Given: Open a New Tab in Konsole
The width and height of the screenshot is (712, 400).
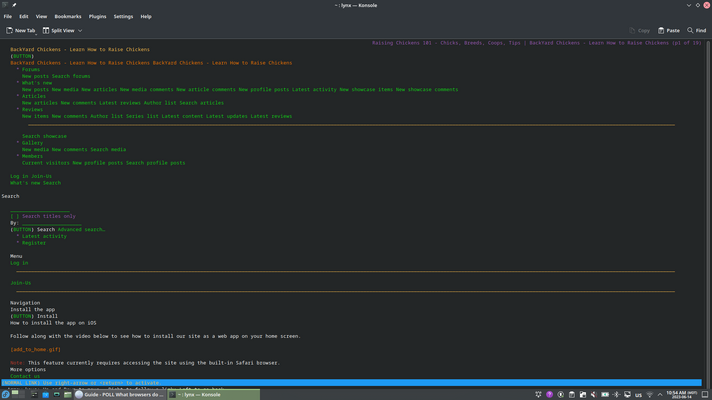Looking at the screenshot, I should (x=20, y=30).
